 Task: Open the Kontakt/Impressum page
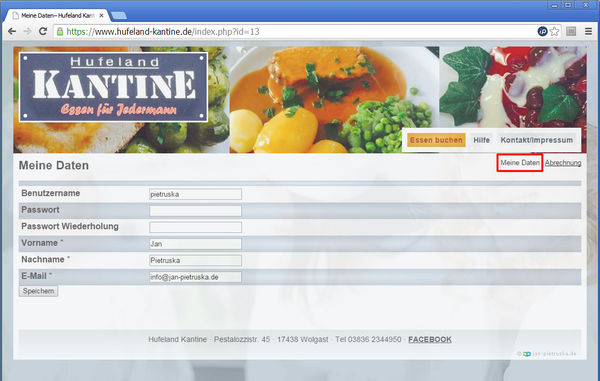(536, 140)
